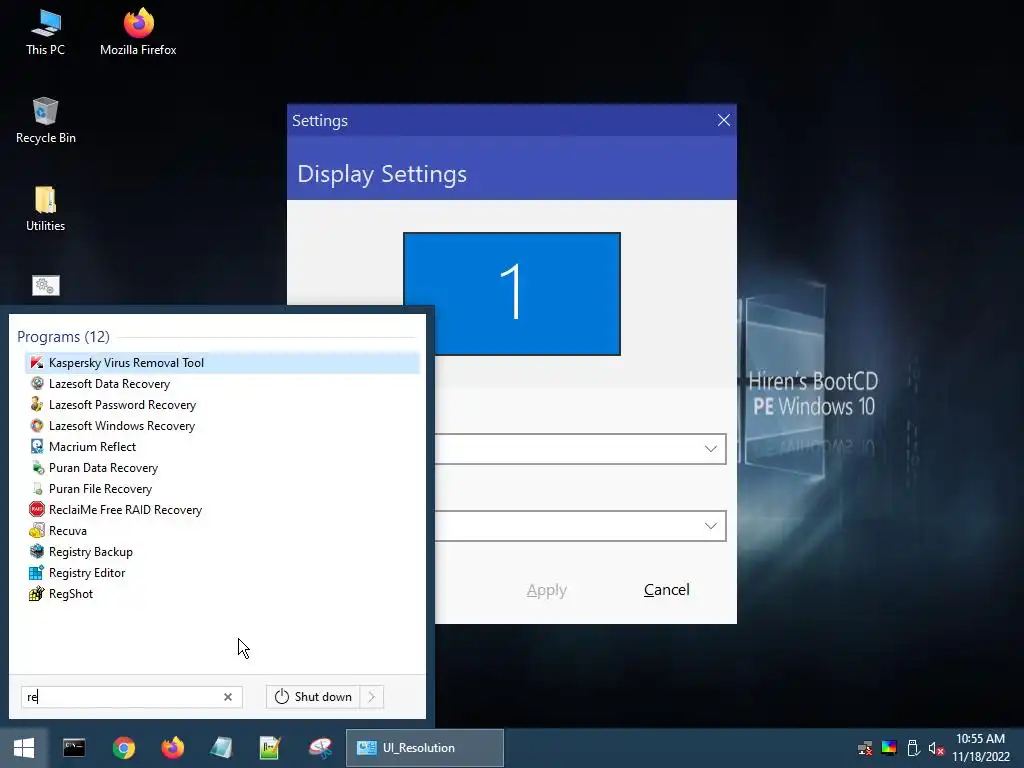1024x768 pixels.
Task: Launch Firefox from the taskbar
Action: [172, 748]
